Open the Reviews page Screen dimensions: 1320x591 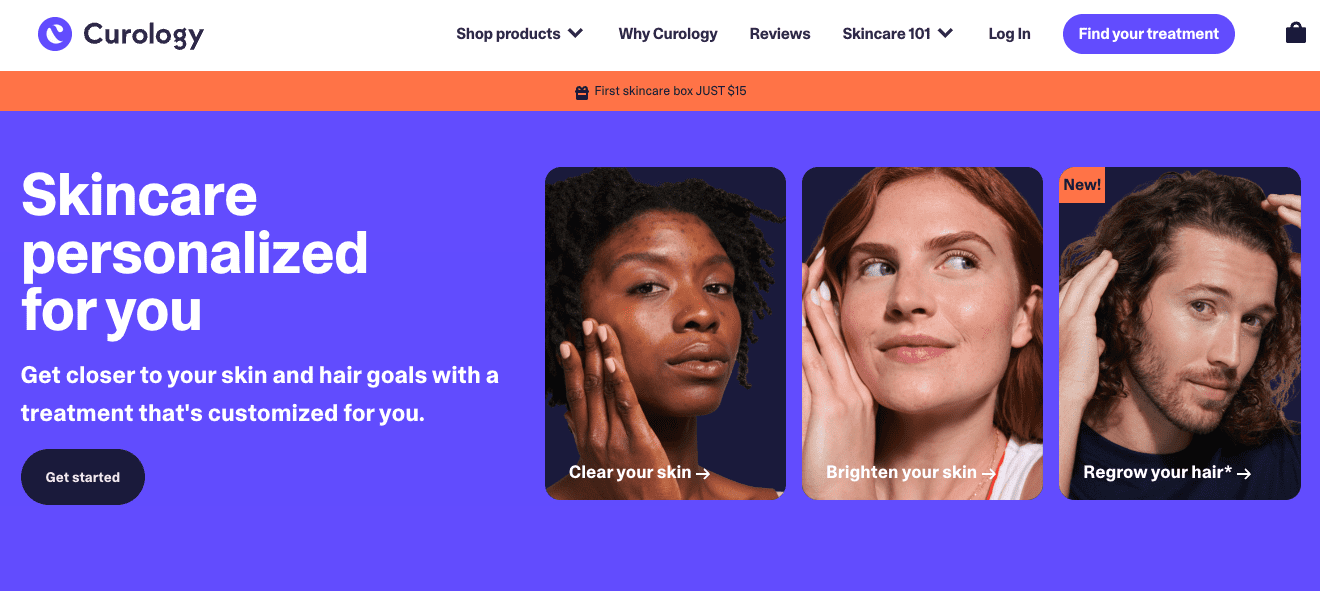780,34
